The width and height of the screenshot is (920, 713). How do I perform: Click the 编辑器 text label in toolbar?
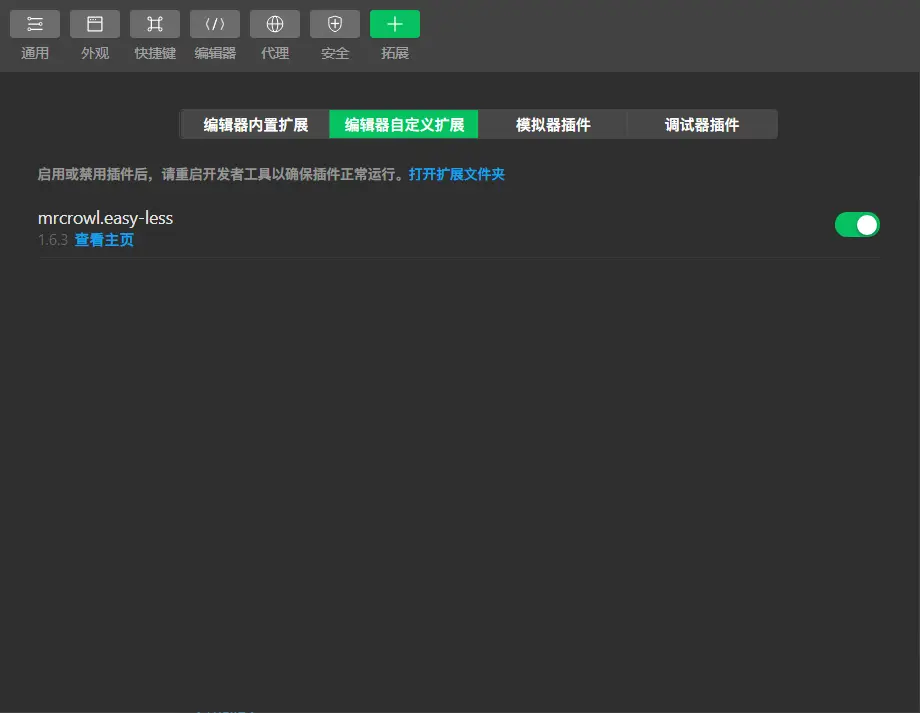pos(215,53)
